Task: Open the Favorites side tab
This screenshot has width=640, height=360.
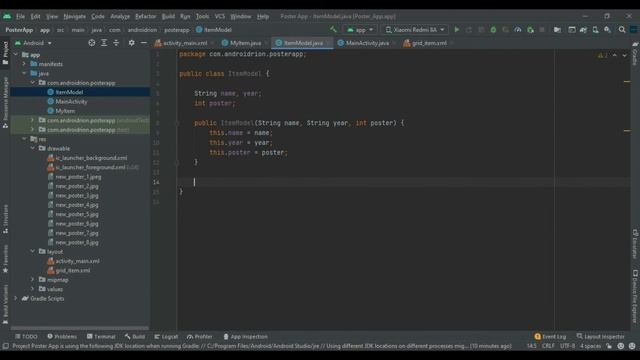Action: (5, 259)
